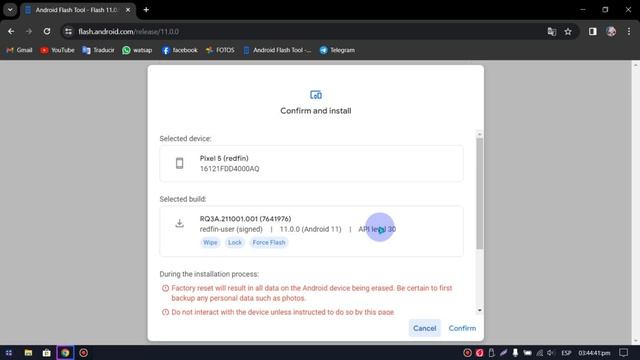
Task: Go back to previous page
Action: (x=11, y=31)
